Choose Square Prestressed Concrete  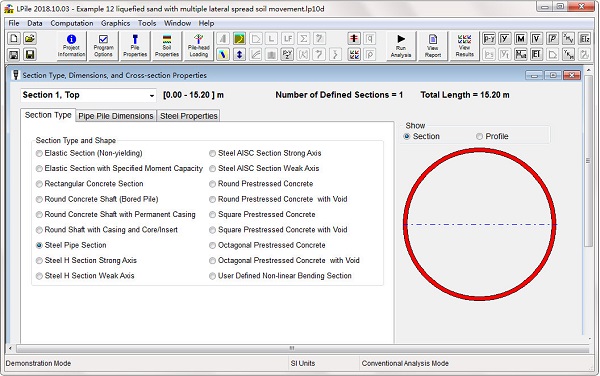click(262, 215)
